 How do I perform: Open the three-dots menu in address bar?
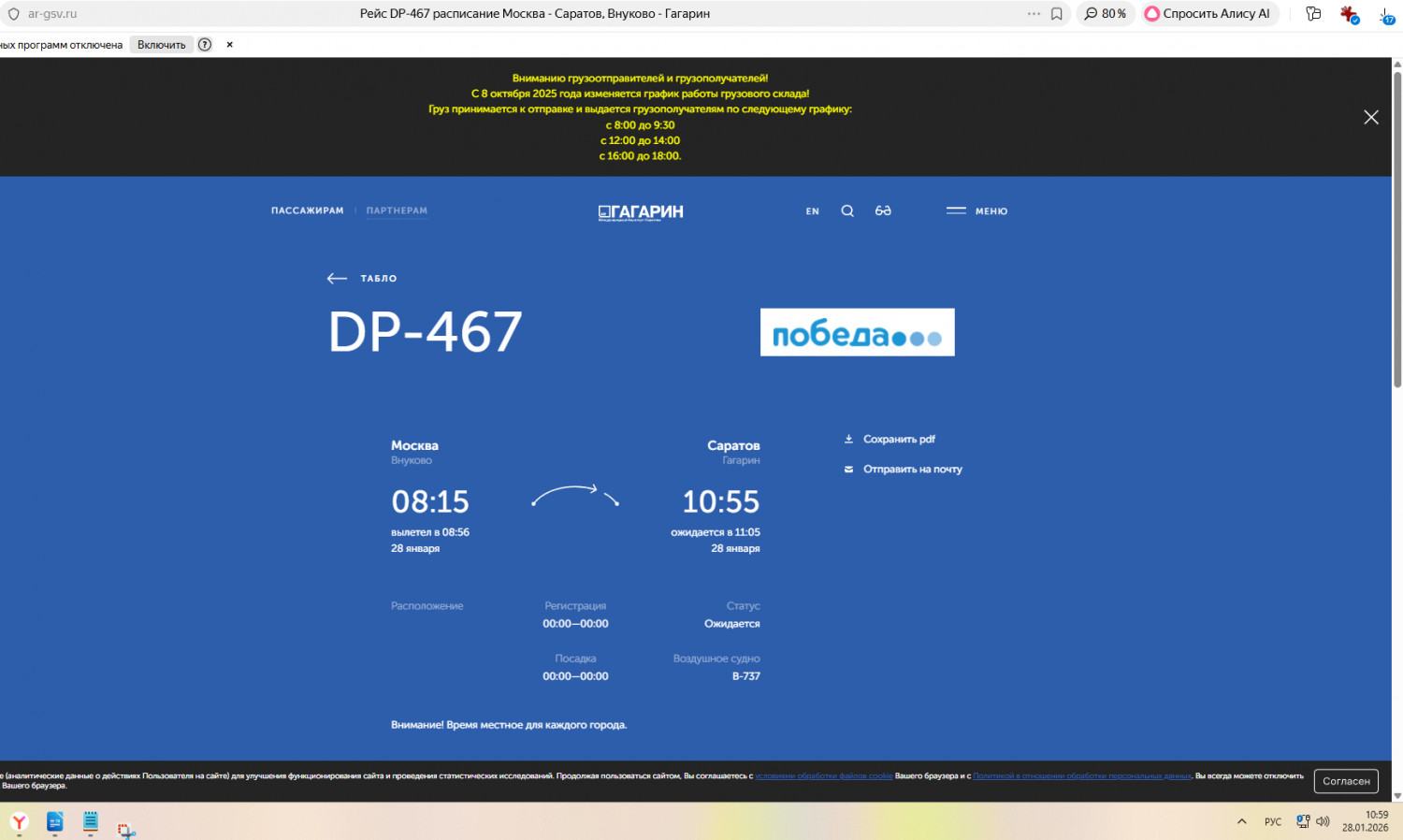click(1034, 14)
